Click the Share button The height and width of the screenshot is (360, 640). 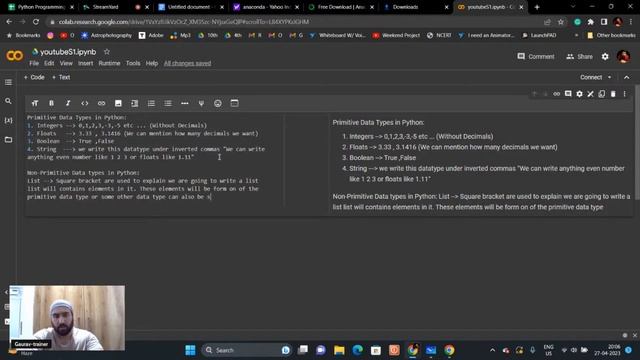point(579,56)
